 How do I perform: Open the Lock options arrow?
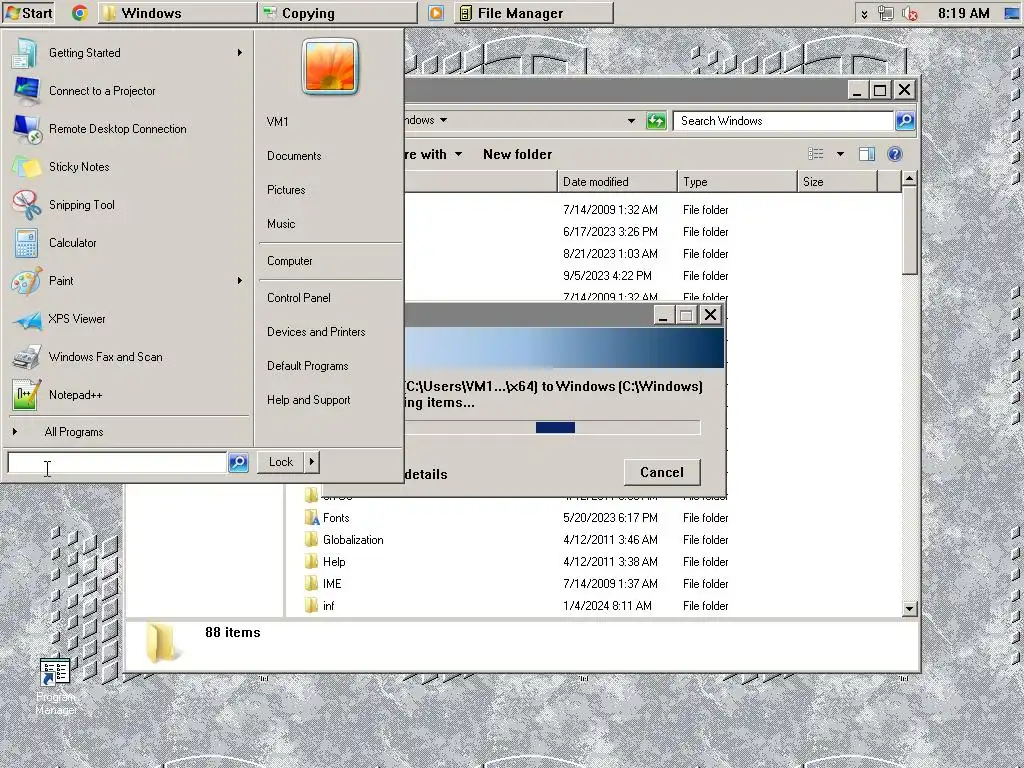[312, 462]
